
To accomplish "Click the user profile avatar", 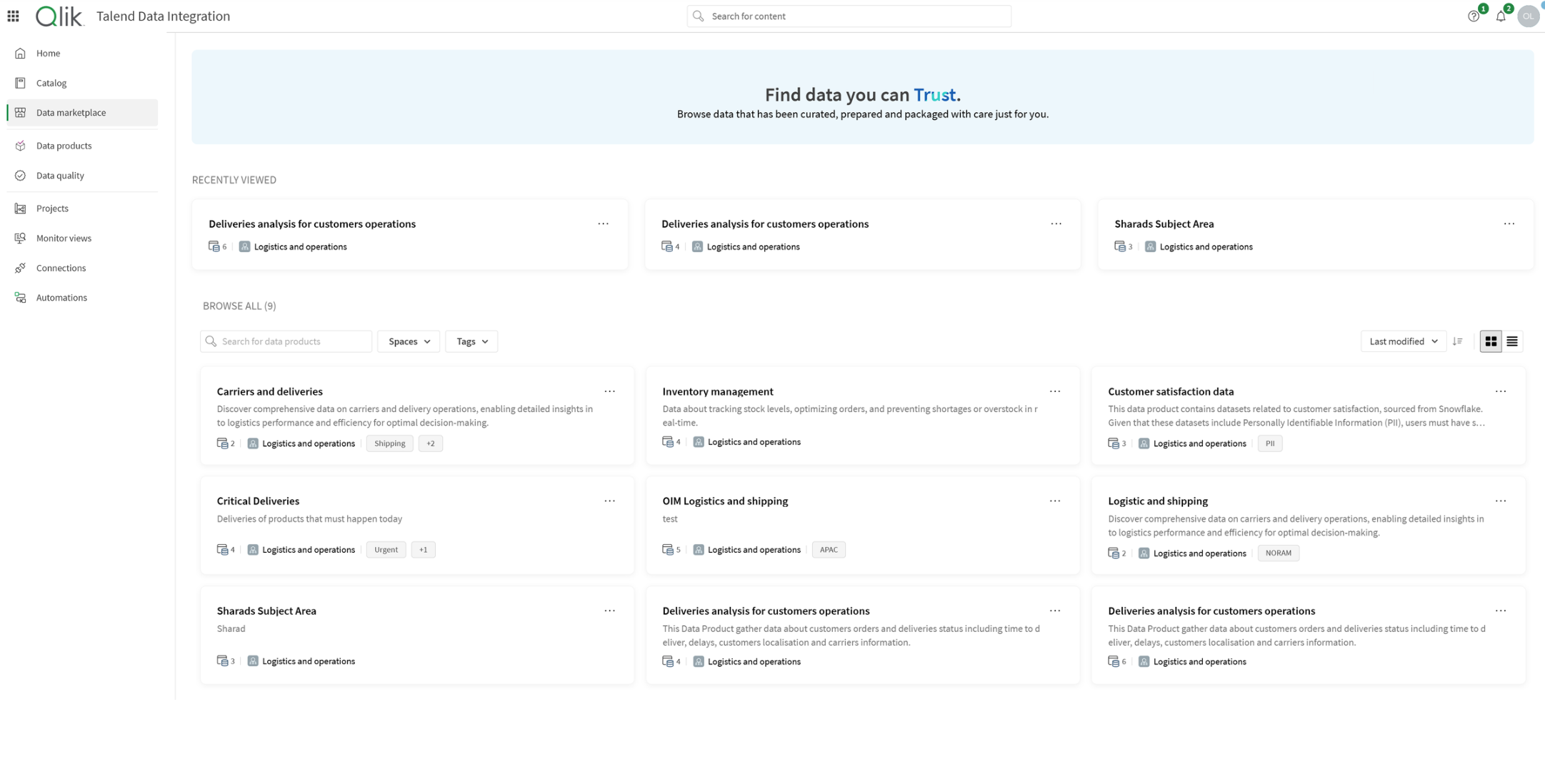I will tap(1527, 16).
